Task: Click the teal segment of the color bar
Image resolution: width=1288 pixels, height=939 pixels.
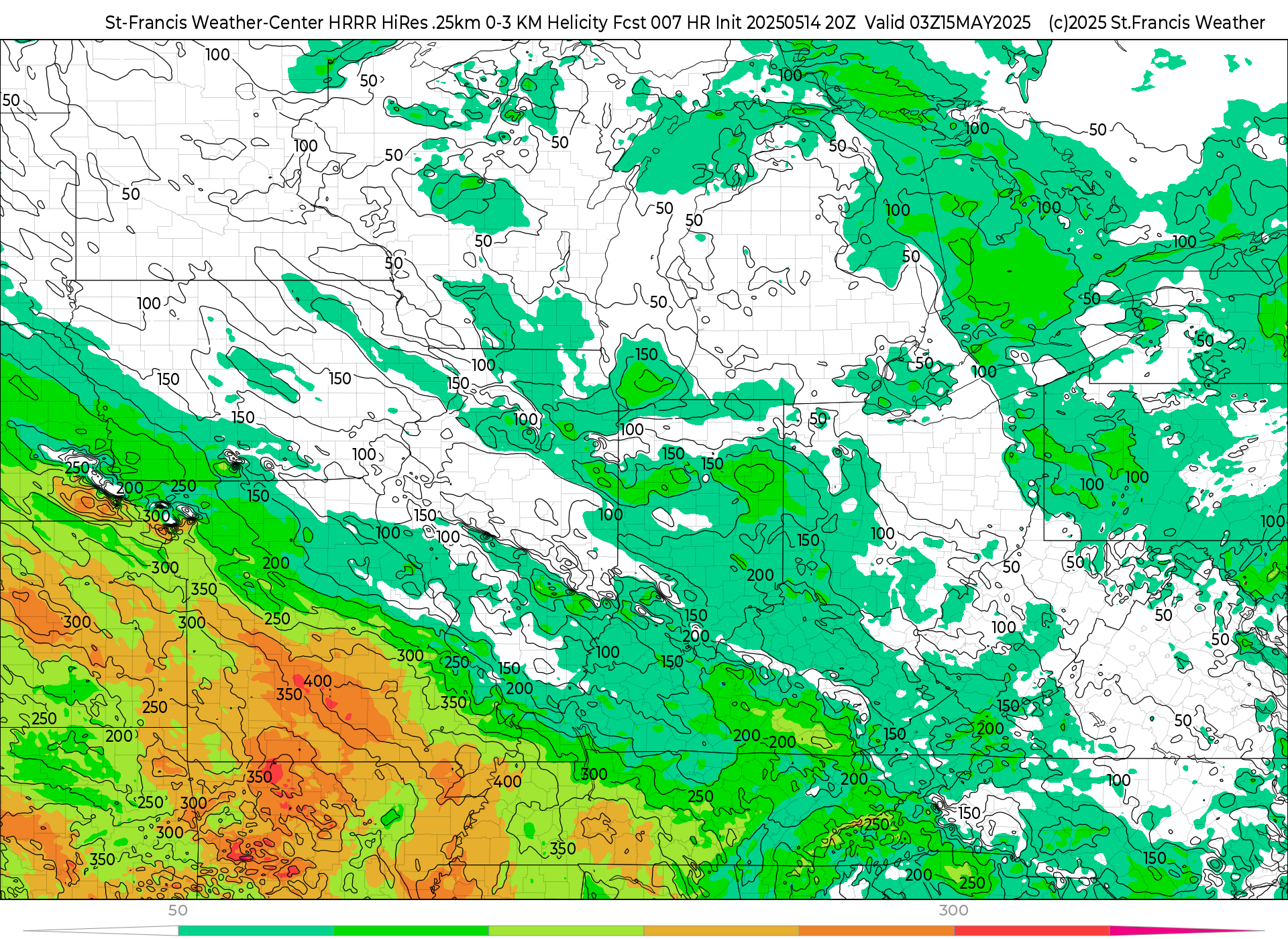Action: pos(256,931)
